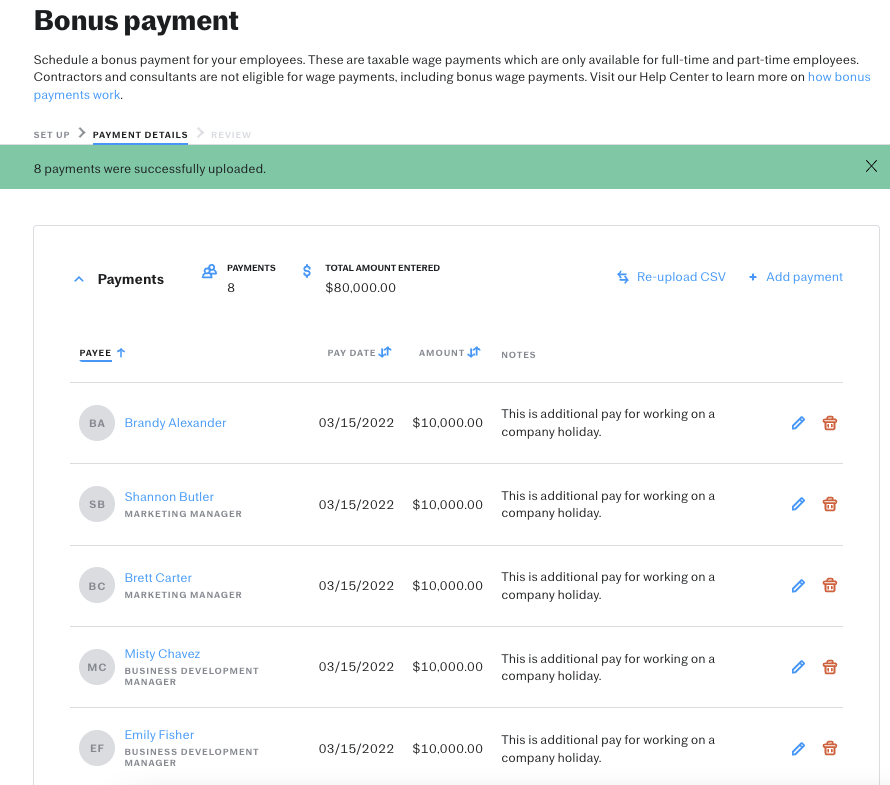
Task: Click Brandy Alexander's $10,000.00 amount
Action: [447, 423]
